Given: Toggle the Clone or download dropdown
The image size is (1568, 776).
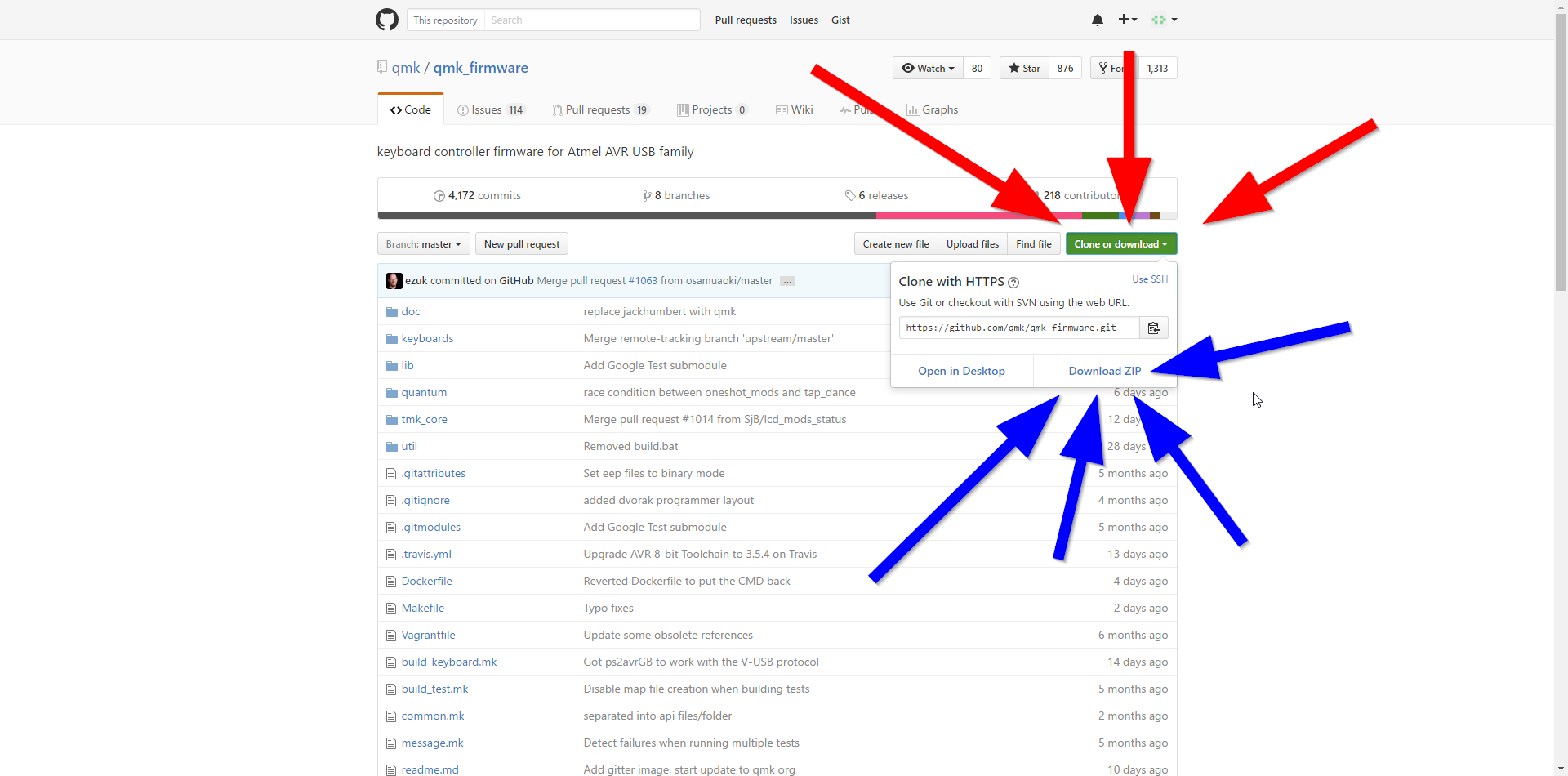Looking at the screenshot, I should (x=1120, y=244).
